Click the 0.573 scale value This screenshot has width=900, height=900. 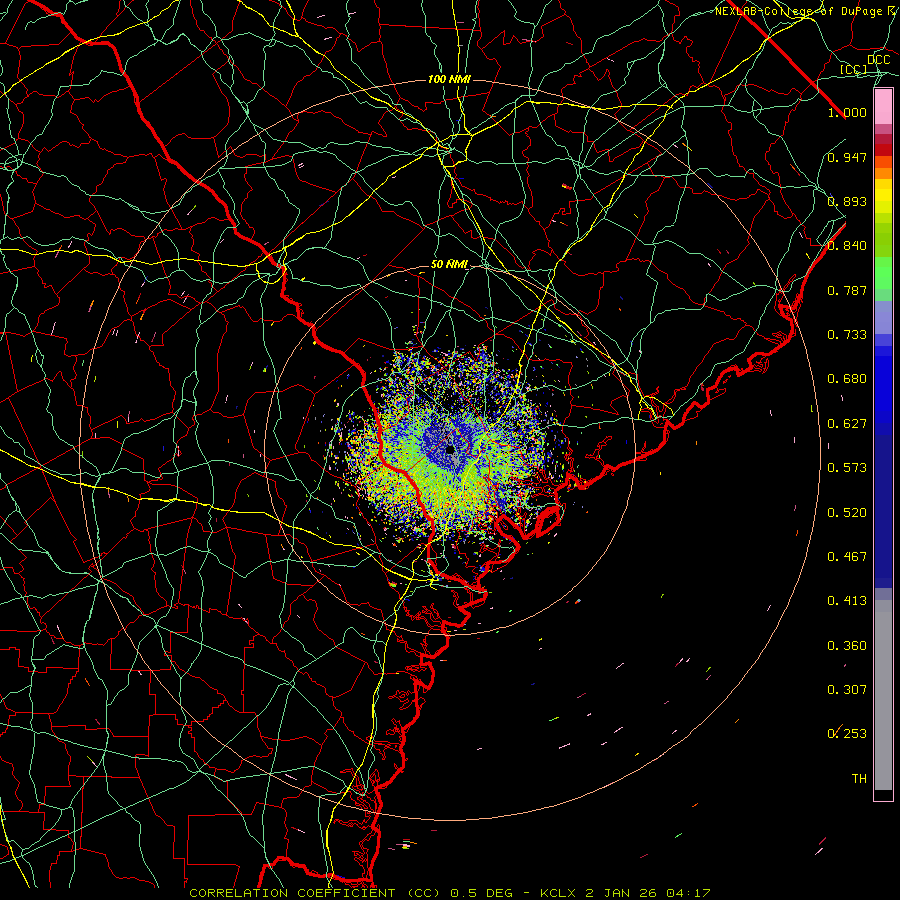click(847, 468)
